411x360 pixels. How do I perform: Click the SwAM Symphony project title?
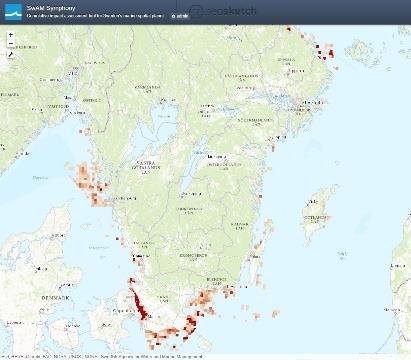[51, 8]
